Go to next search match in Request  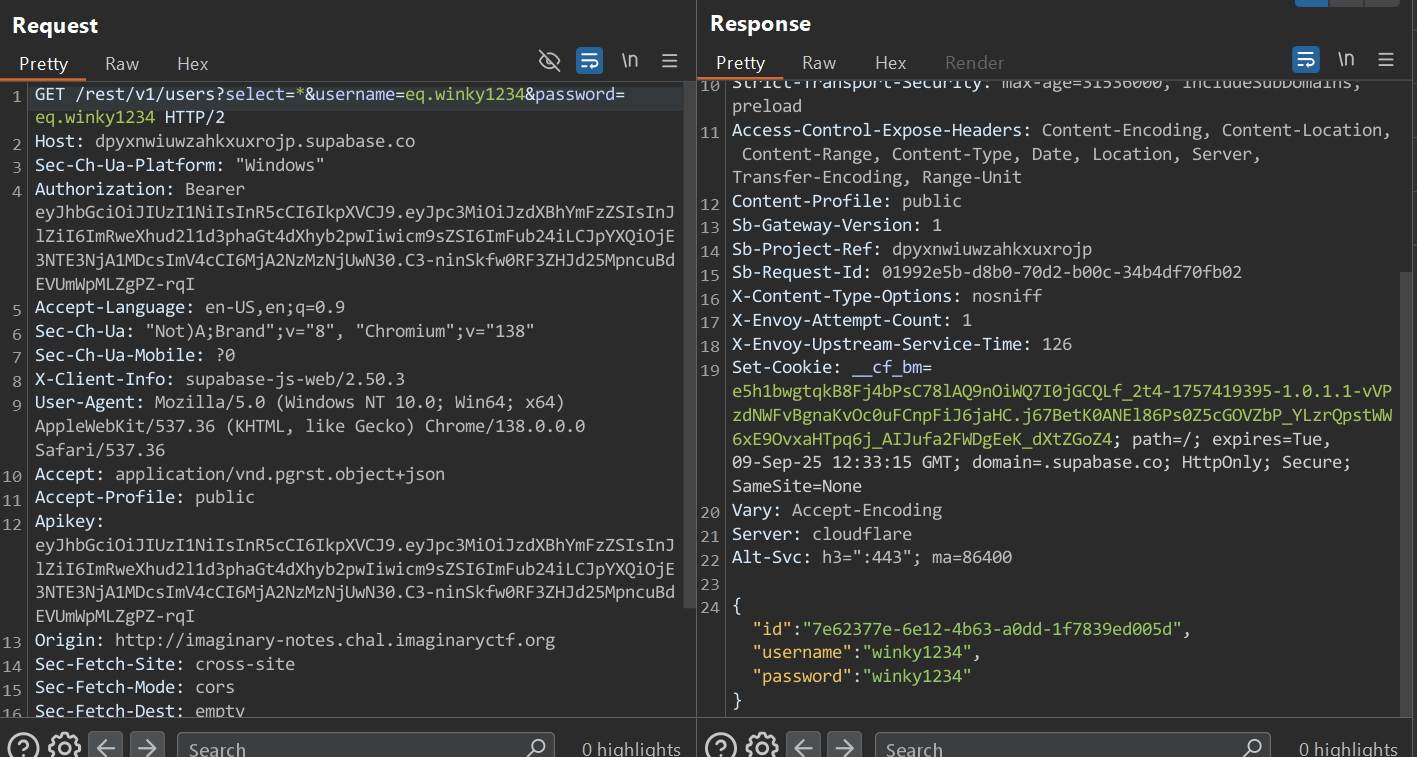pyautogui.click(x=147, y=746)
